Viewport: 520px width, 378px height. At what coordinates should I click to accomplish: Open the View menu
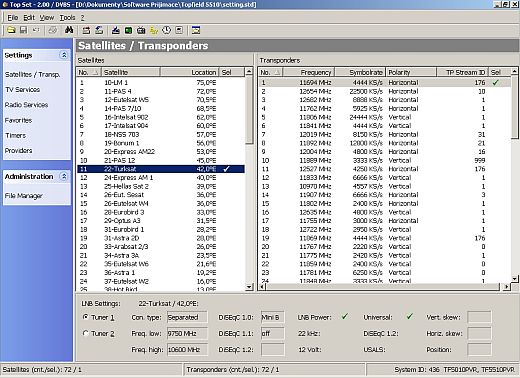point(47,17)
